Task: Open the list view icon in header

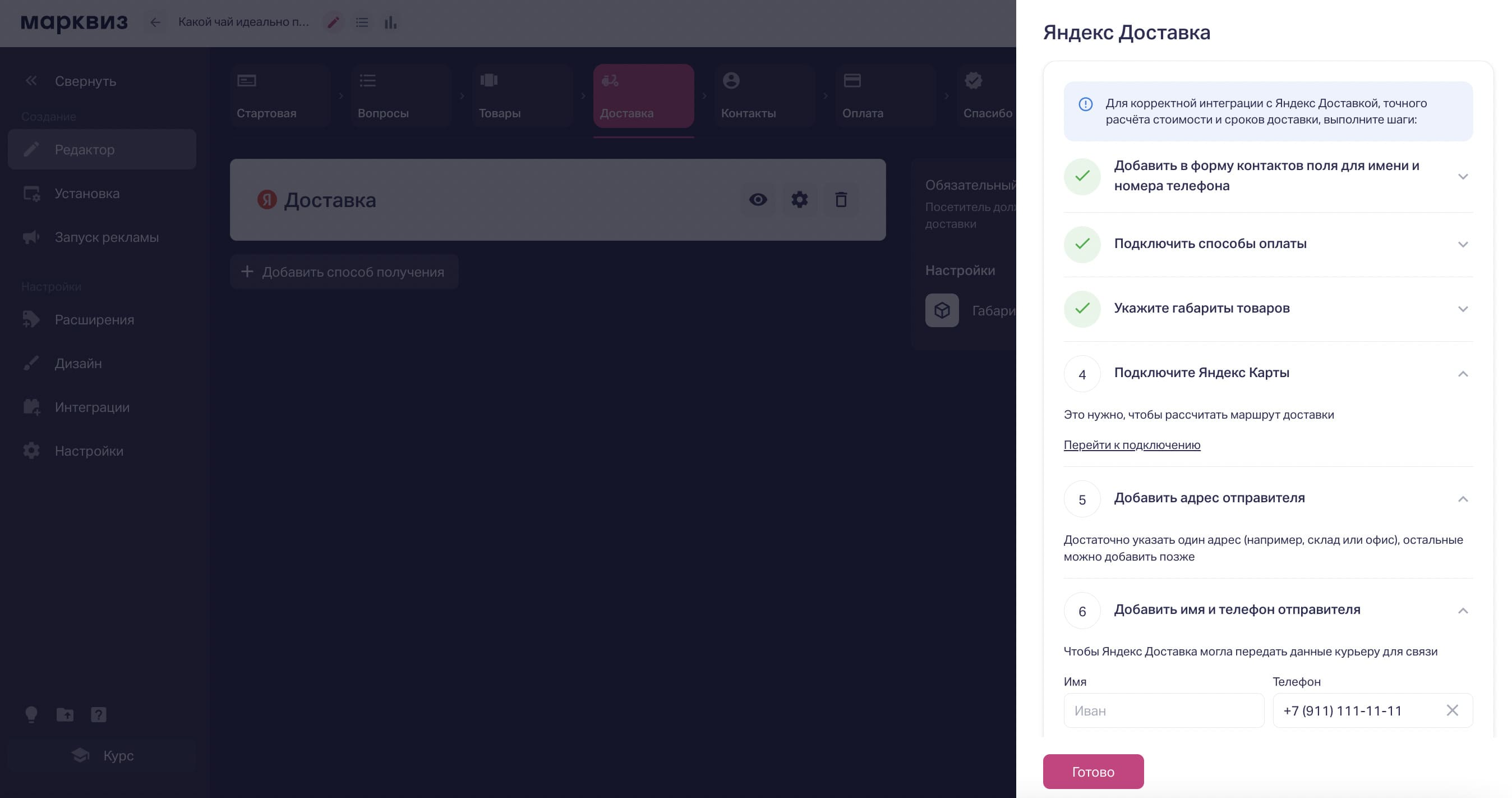Action: pos(362,22)
